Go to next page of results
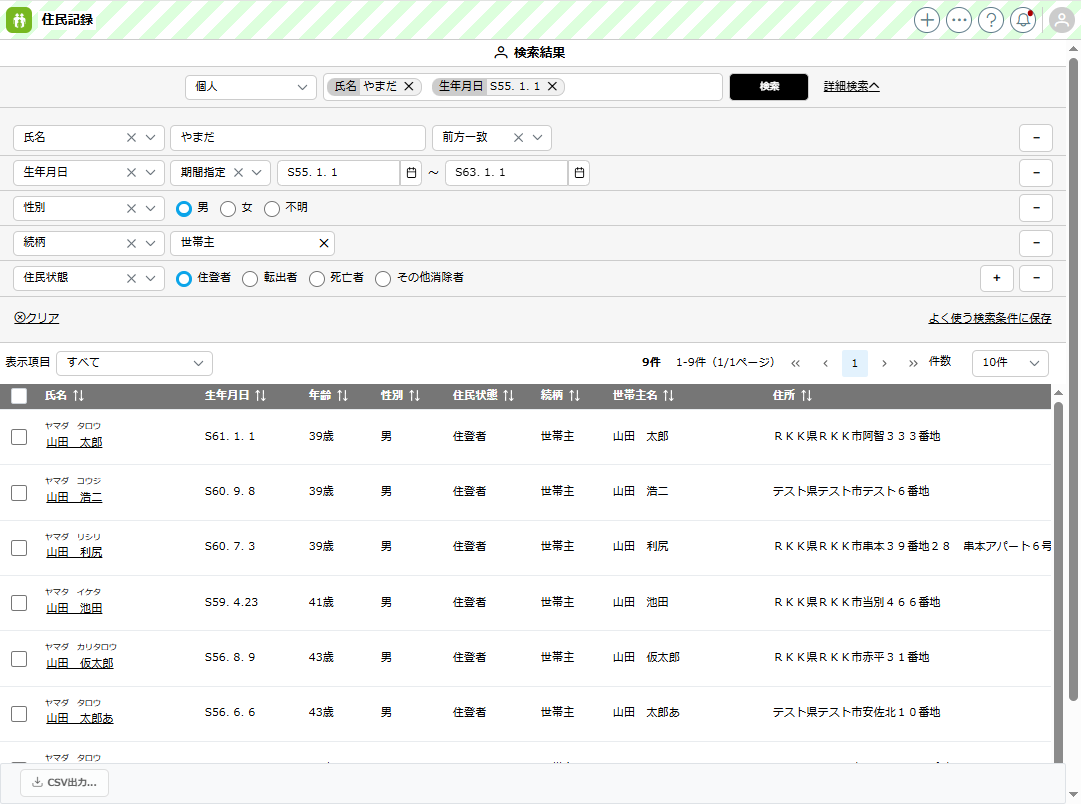1081x810 pixels. click(x=885, y=363)
